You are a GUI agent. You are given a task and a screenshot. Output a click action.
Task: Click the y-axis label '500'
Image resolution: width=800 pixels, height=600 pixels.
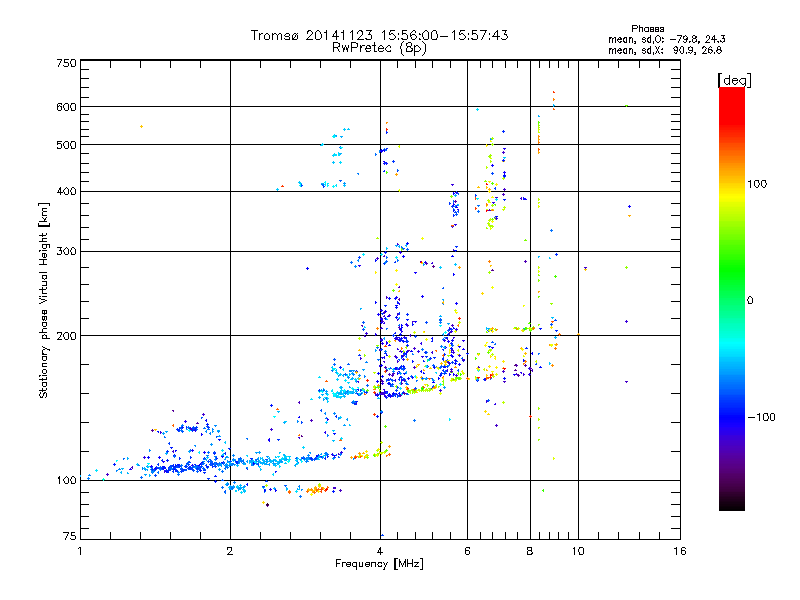point(66,145)
